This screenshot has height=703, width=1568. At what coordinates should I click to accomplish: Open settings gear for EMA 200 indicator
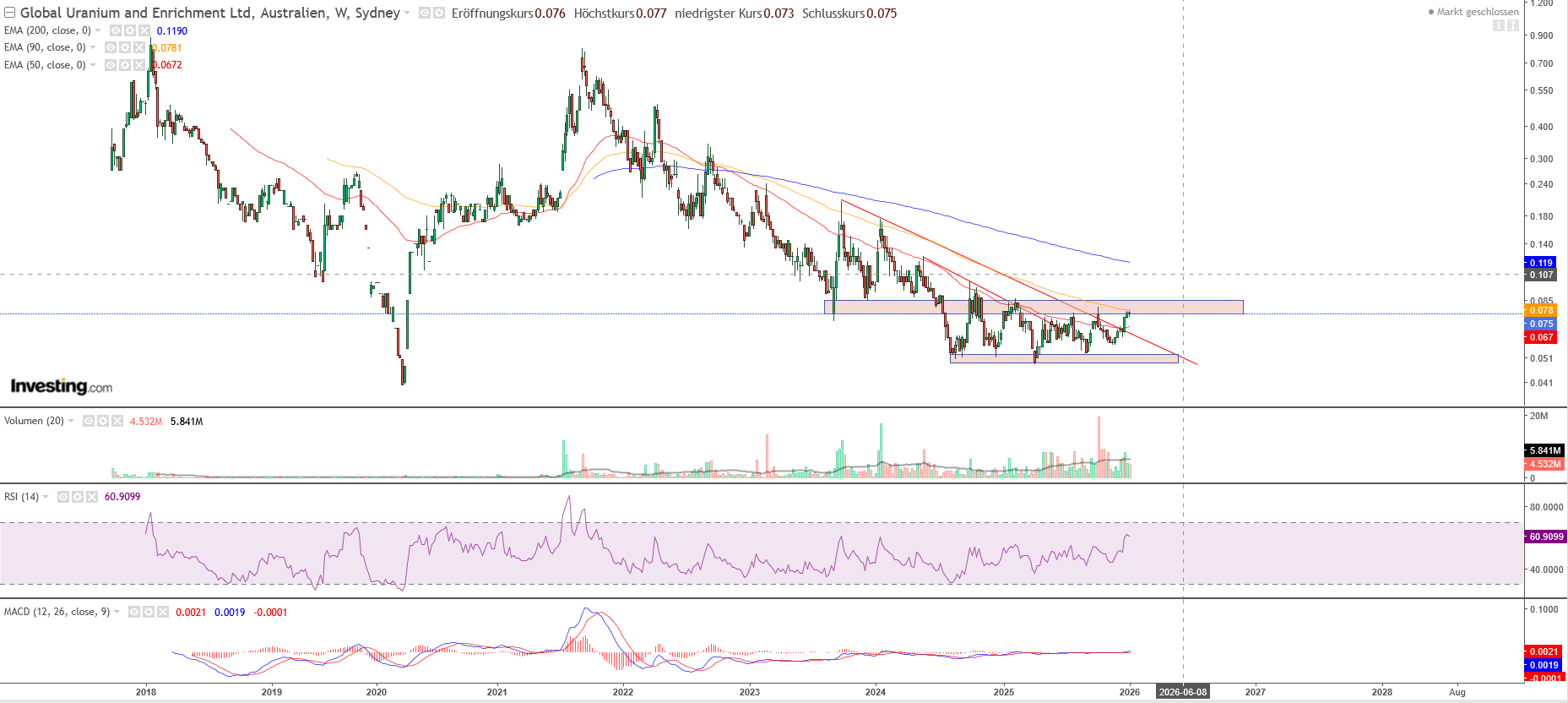click(129, 30)
